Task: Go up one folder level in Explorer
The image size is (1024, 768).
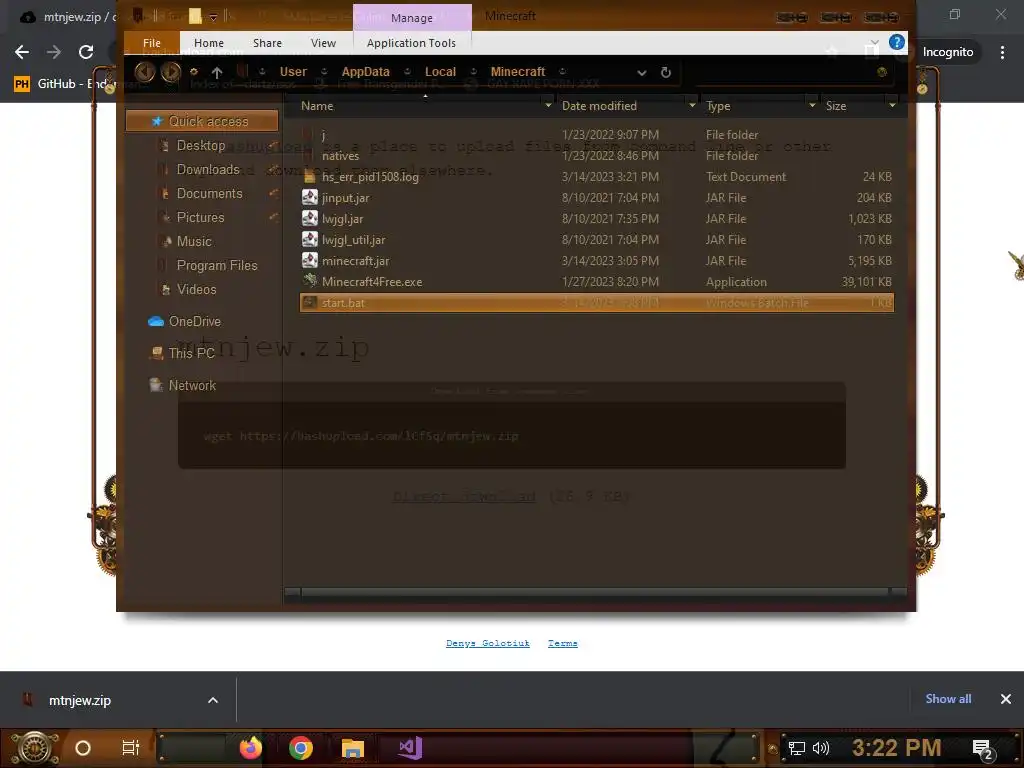Action: click(x=217, y=72)
